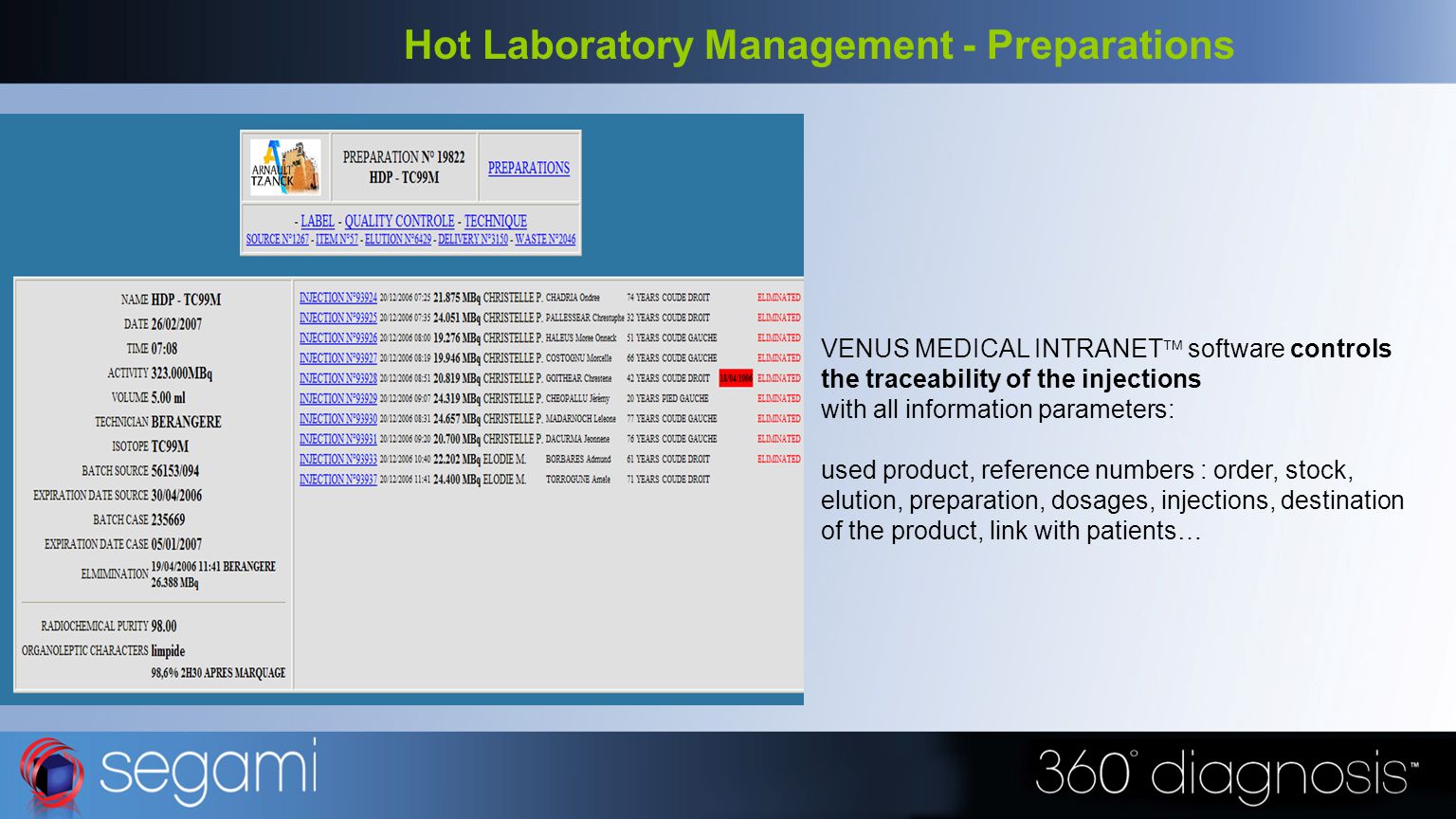Screen dimensions: 1456x819
Task: Click patient name TORROGUNE Amele
Action: click(x=578, y=480)
